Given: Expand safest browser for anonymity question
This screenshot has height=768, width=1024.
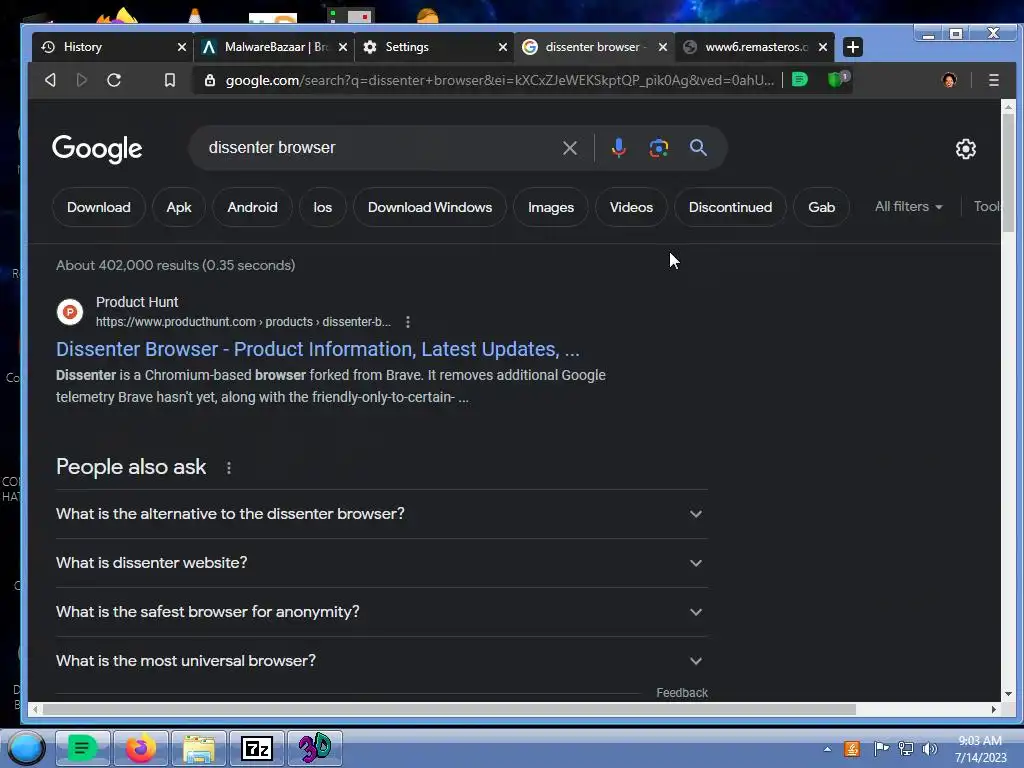Looking at the screenshot, I should click(381, 612).
